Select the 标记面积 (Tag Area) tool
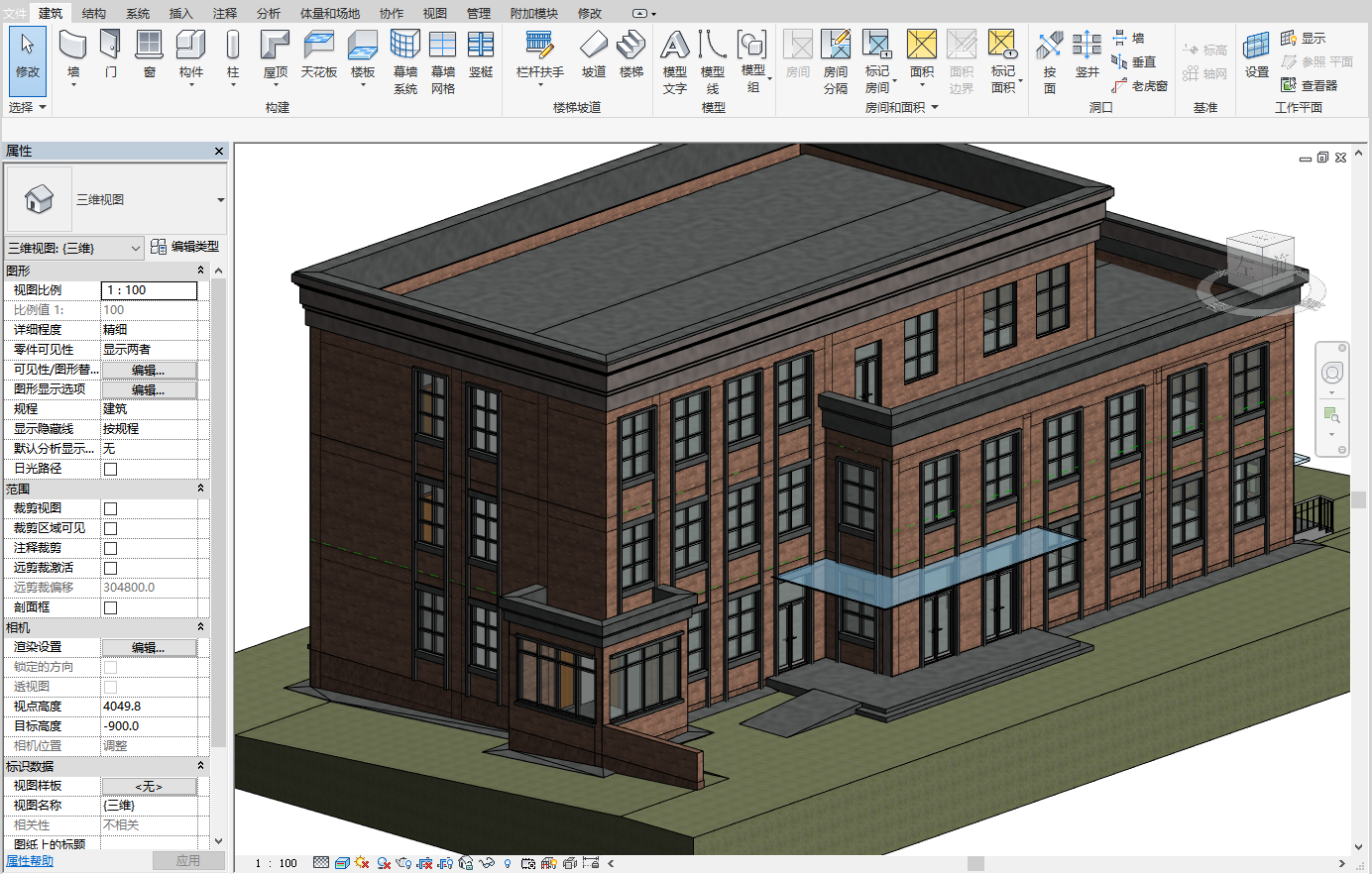The height and width of the screenshot is (874, 1372). [x=1003, y=61]
